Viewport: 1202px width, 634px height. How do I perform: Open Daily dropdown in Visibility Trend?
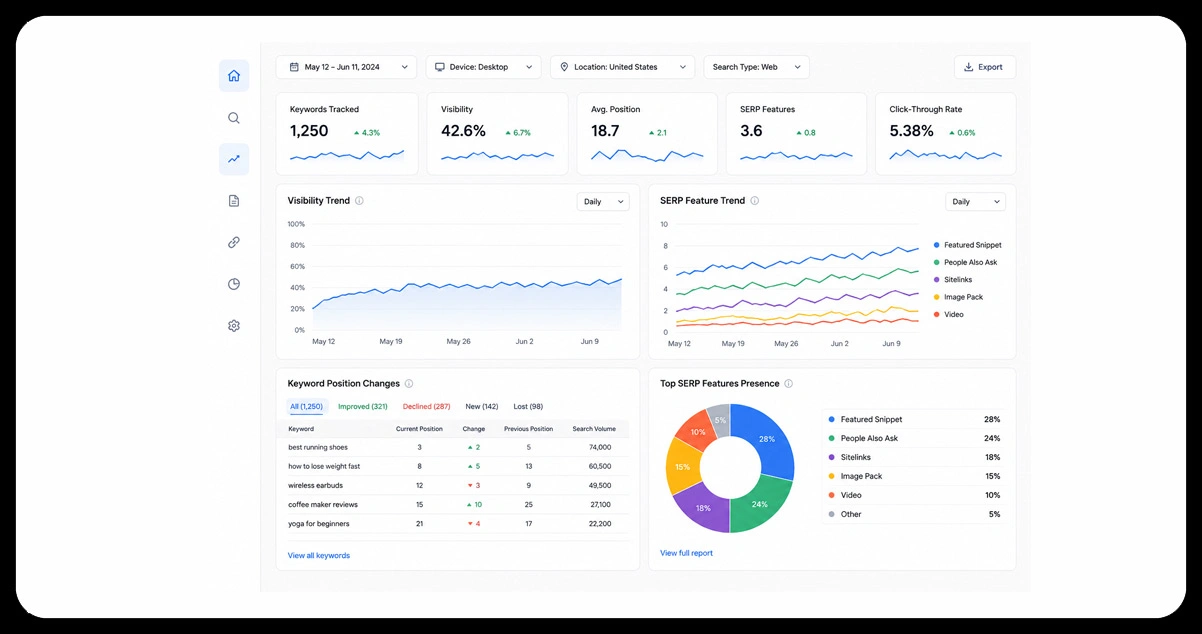coord(603,202)
